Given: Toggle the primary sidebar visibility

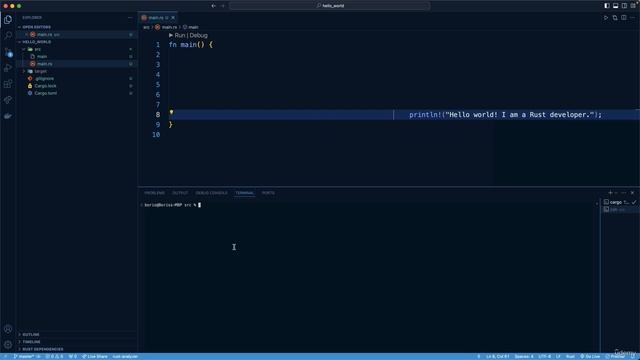Looking at the screenshot, I should click(x=607, y=6).
